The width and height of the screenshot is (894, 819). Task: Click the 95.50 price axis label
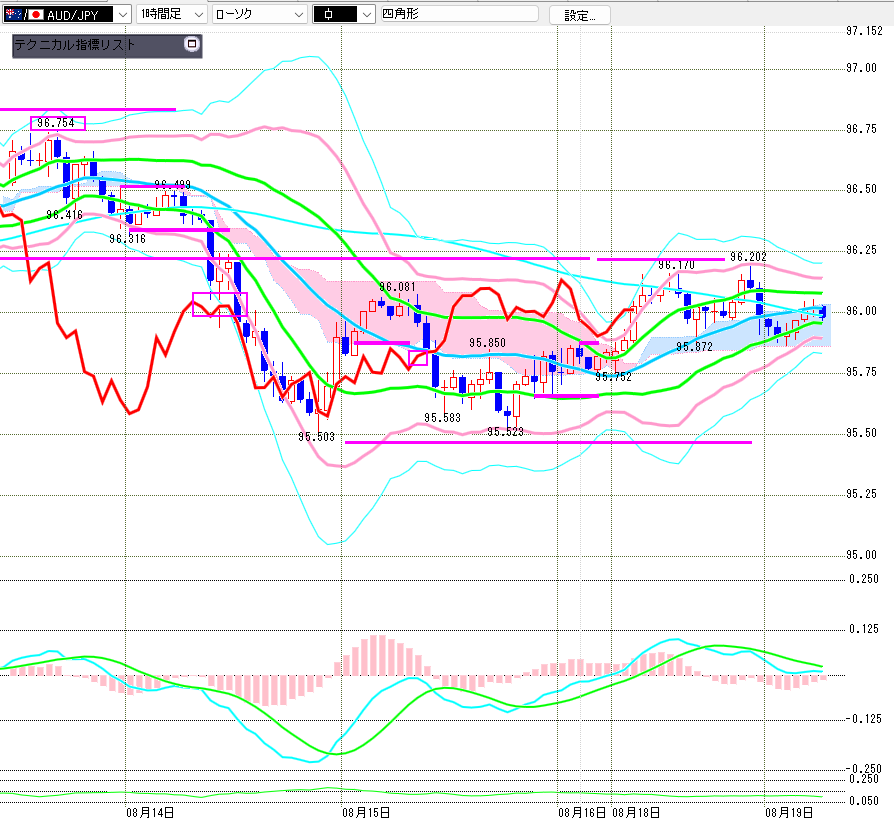pos(862,433)
